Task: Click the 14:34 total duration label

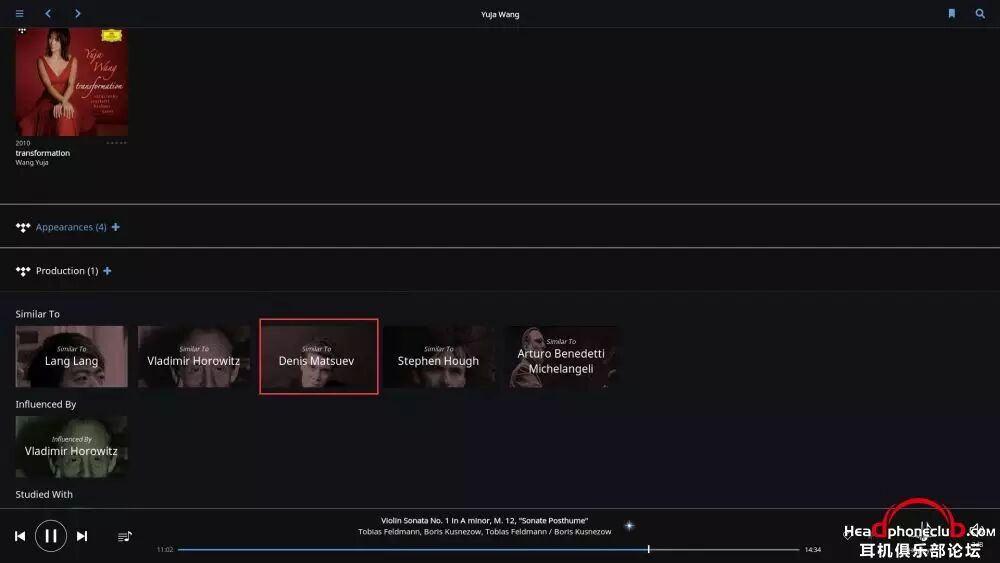Action: (812, 550)
